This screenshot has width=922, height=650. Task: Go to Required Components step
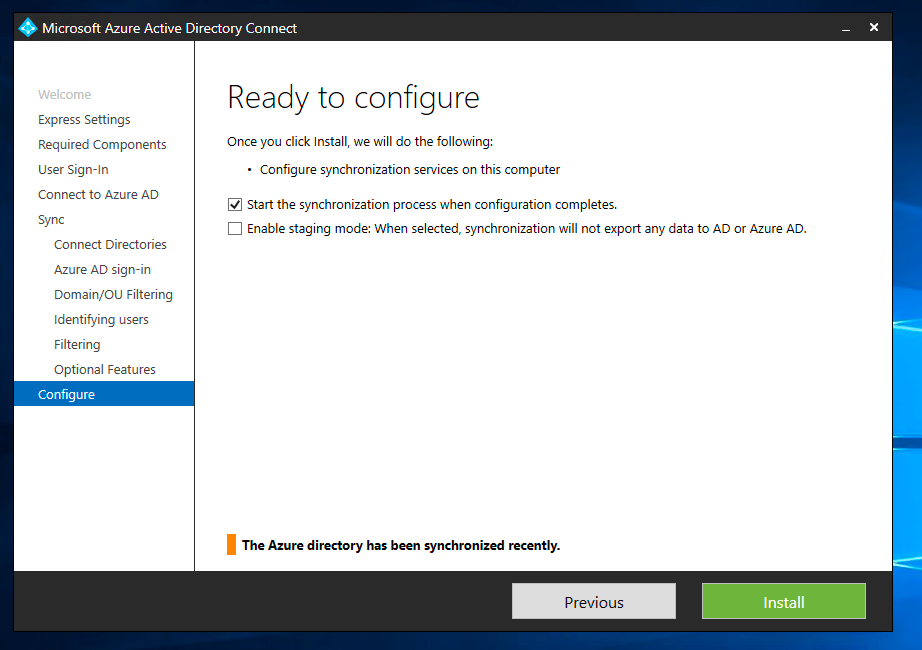pos(102,145)
